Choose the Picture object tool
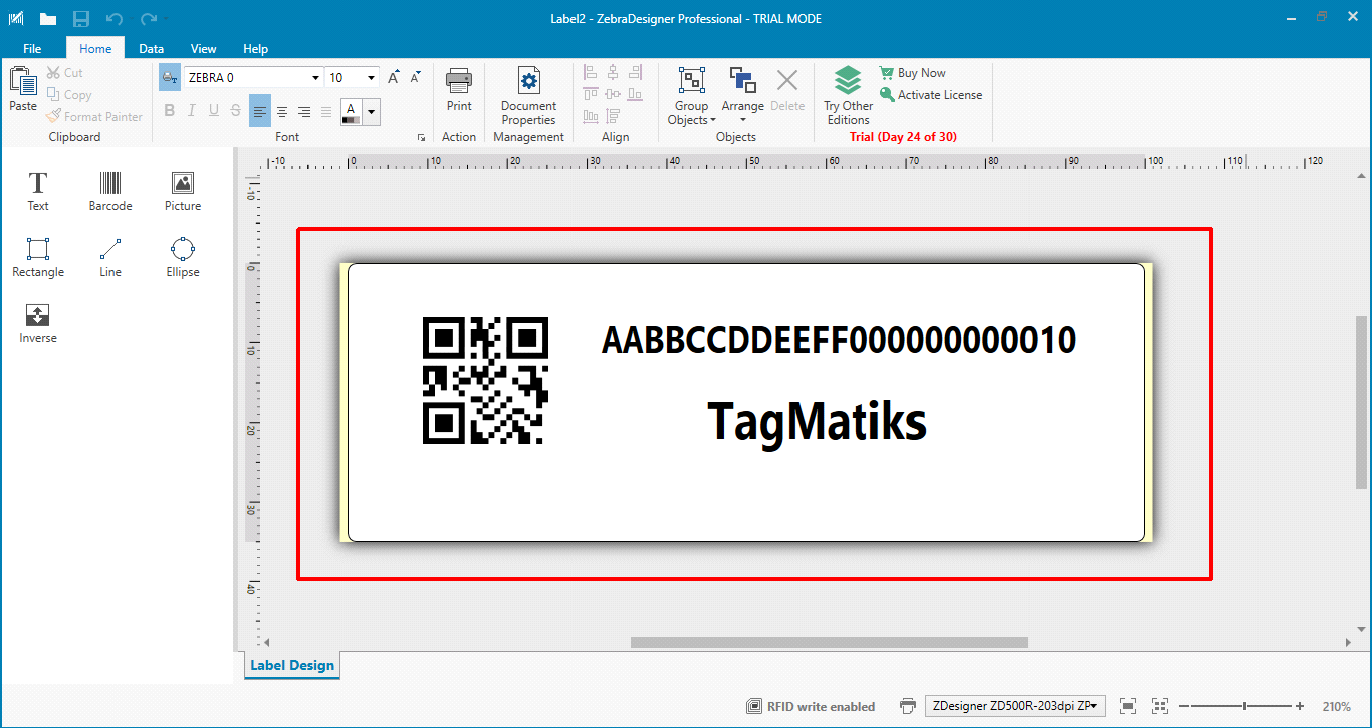 [183, 191]
